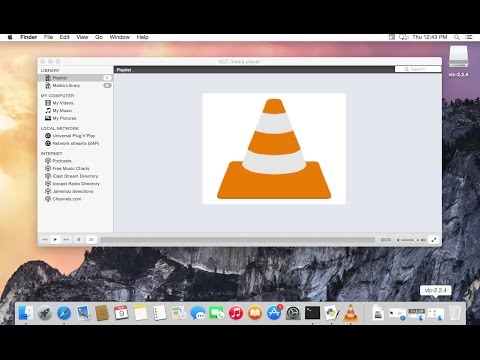Click the Play button in VLC
Screen dimensions: 480x360
tap(55, 239)
